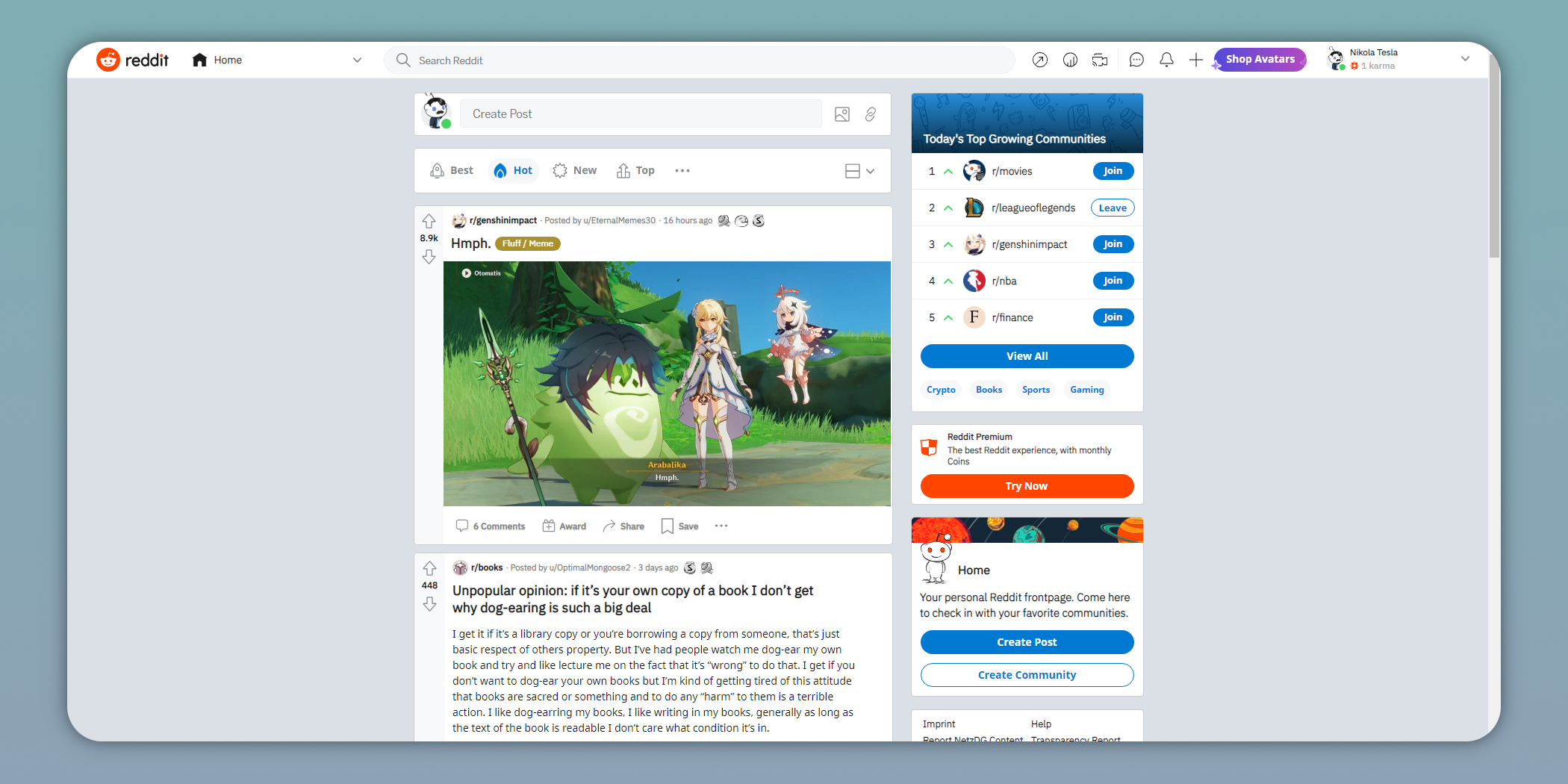
Task: Open more options ellipsis under Hmph. post
Action: pyautogui.click(x=721, y=526)
